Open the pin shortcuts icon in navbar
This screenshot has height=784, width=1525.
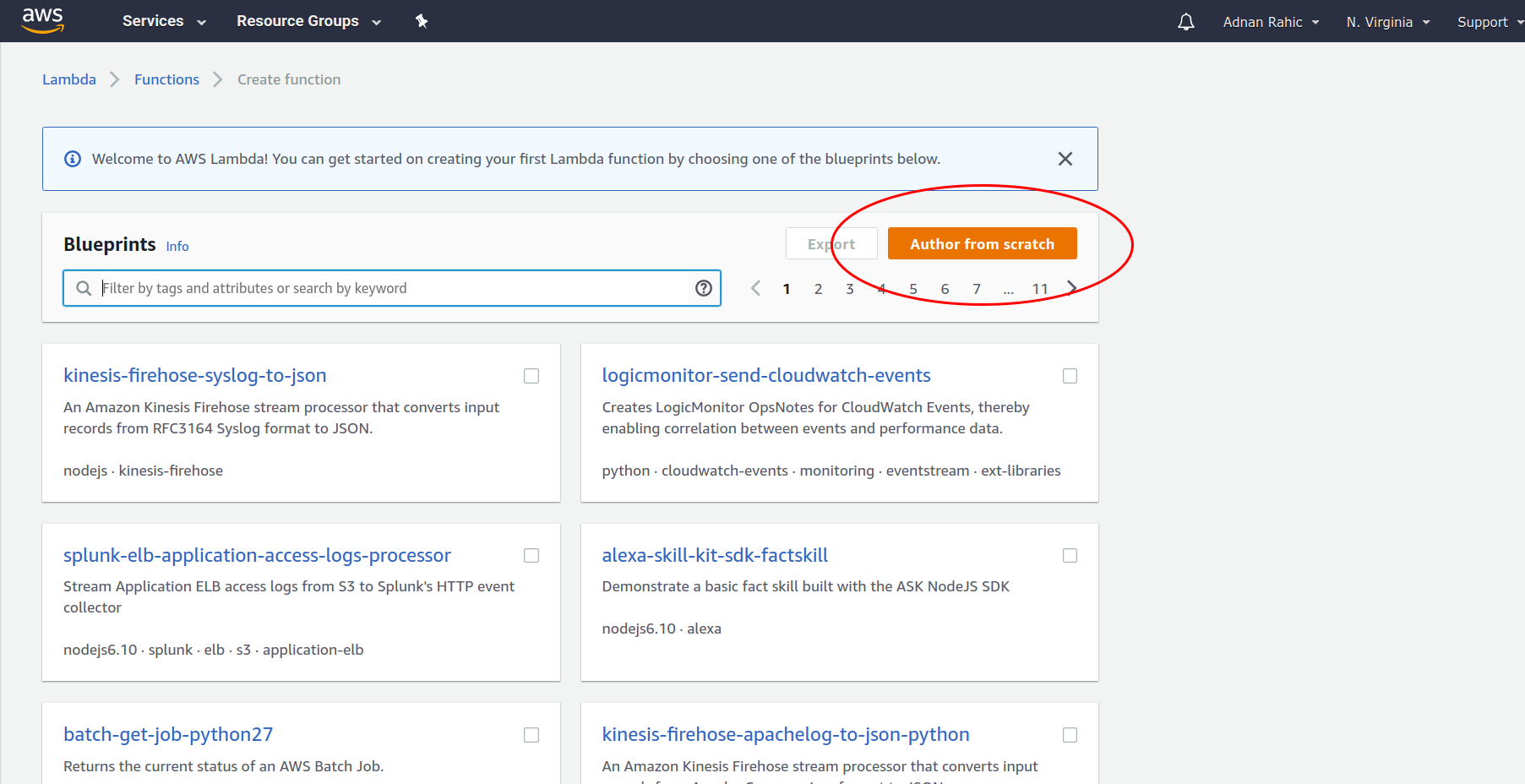coord(422,21)
